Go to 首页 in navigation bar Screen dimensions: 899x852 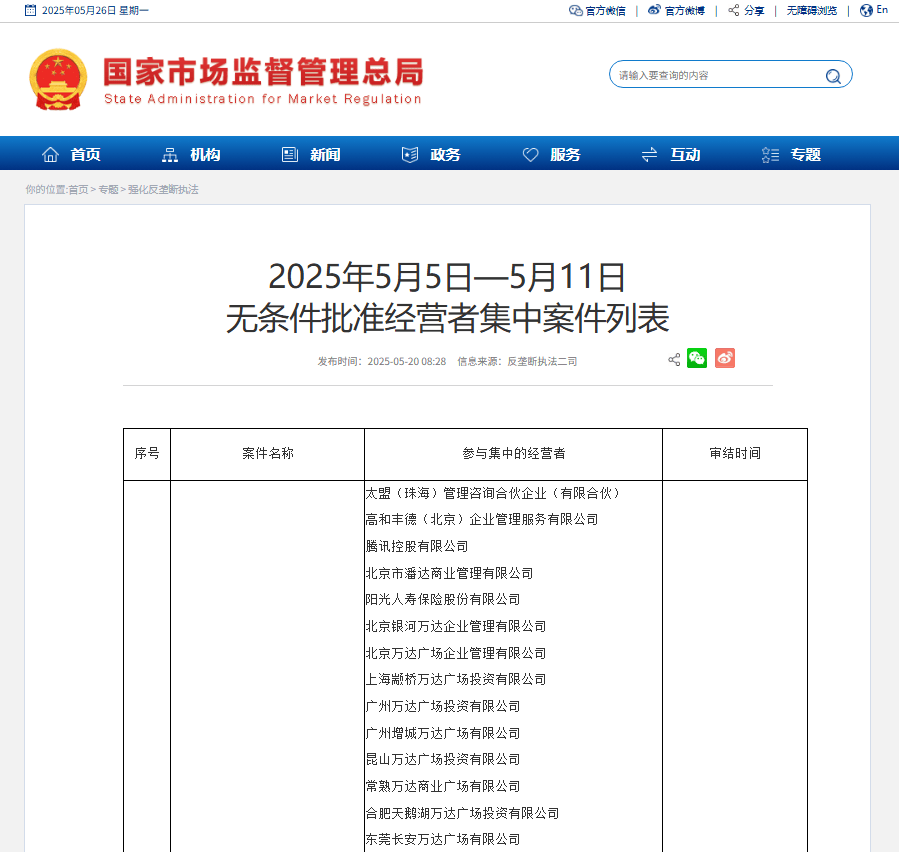[x=71, y=154]
